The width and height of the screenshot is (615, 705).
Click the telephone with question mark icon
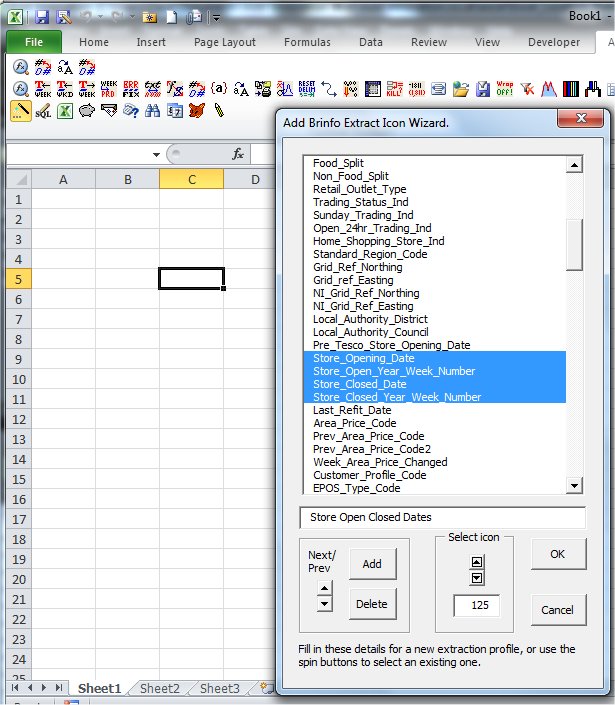click(x=130, y=111)
